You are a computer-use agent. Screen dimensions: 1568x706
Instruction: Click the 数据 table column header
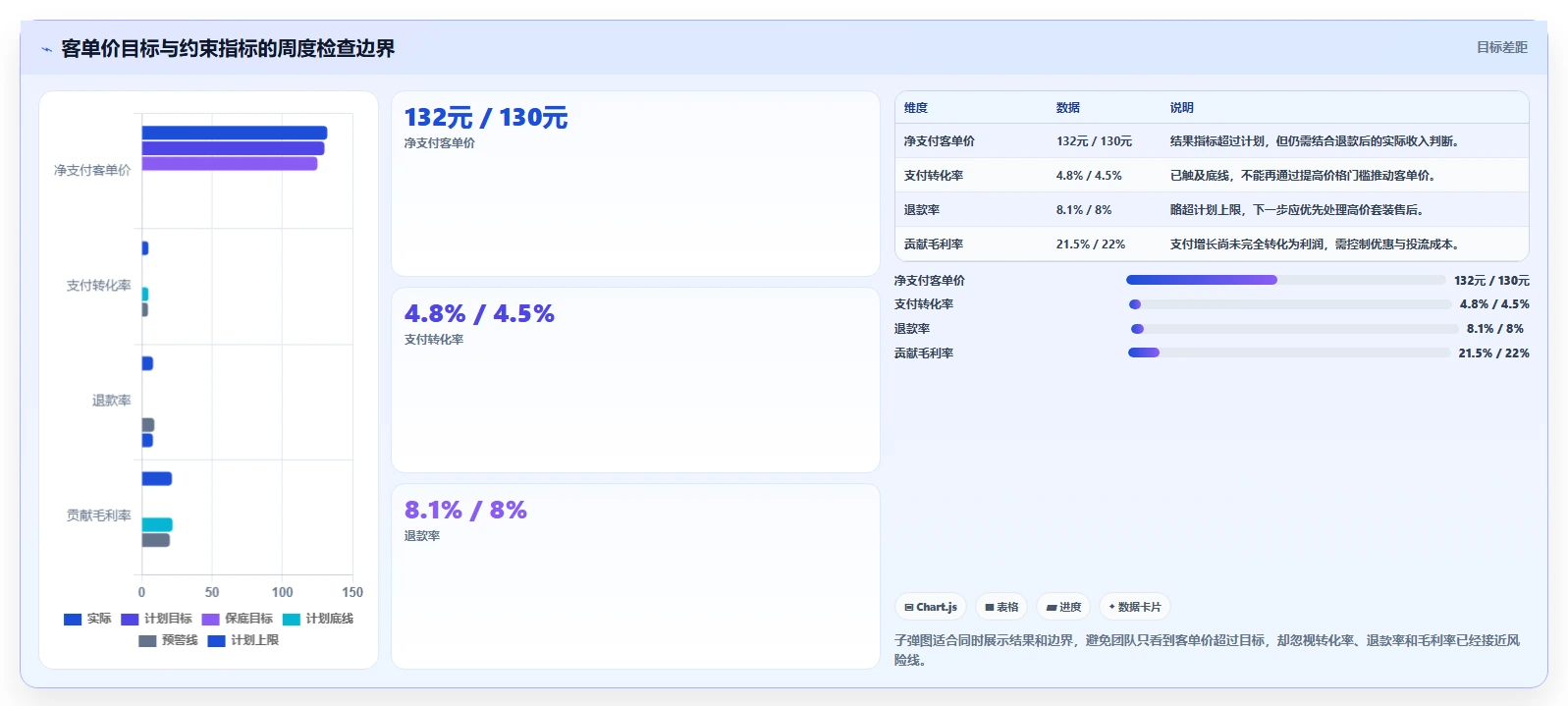1068,108
